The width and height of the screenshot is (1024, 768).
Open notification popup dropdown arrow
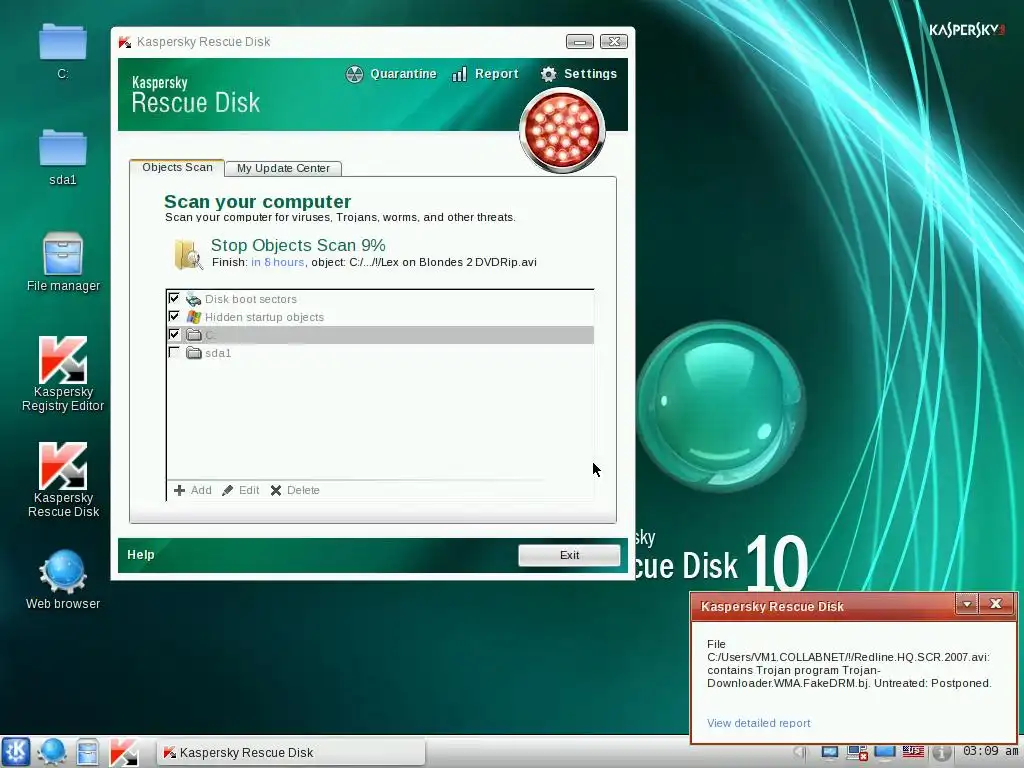[967, 604]
